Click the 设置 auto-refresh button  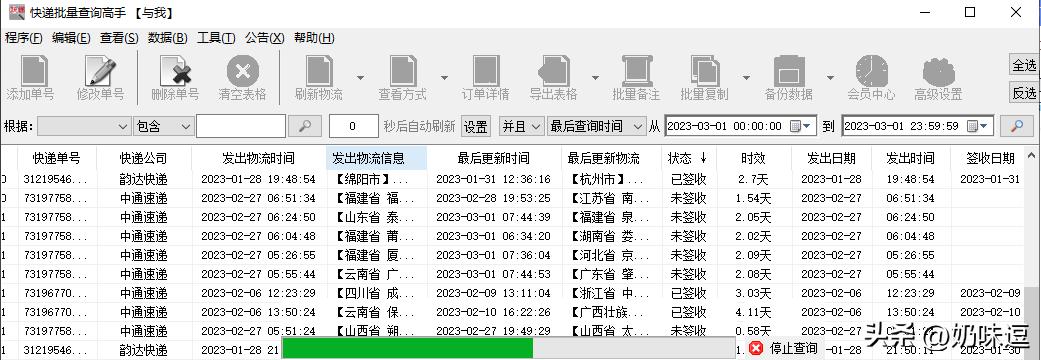pos(475,126)
